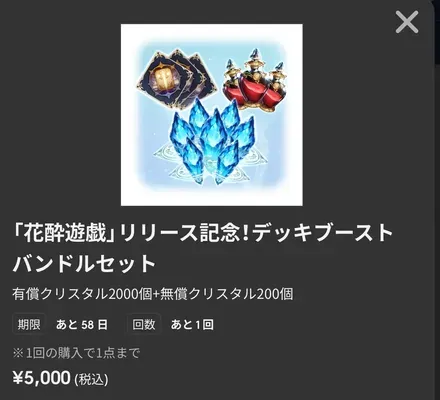The width and height of the screenshot is (440, 400).
Task: Click the ※1回の購入で1点まで note
Action: tap(76, 353)
